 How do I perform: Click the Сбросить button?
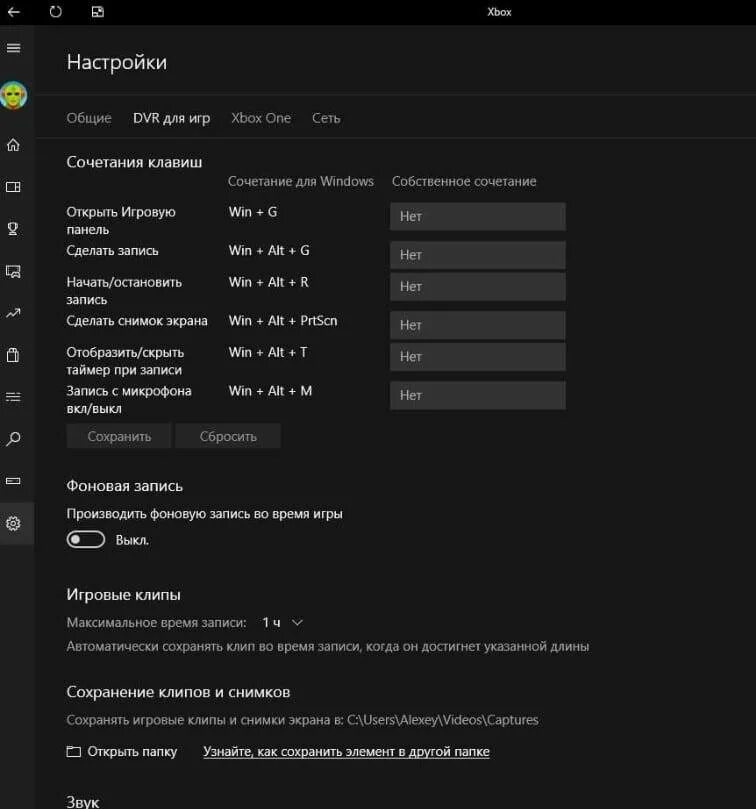(x=228, y=436)
